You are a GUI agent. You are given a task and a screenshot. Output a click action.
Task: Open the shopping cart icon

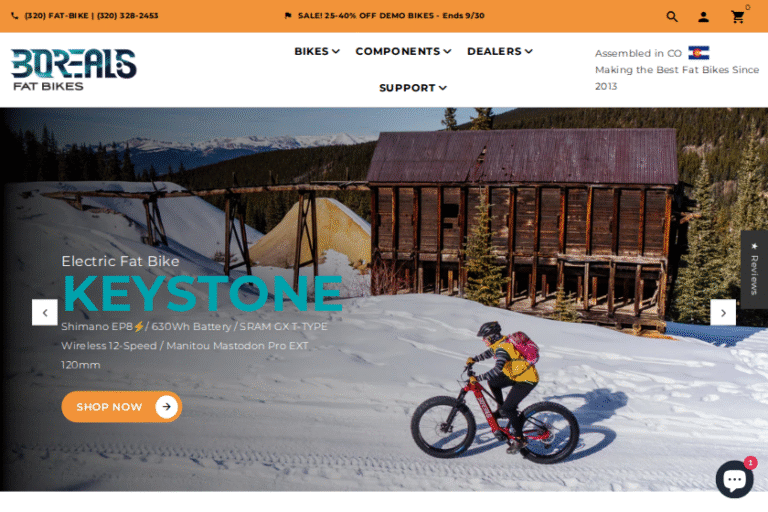point(738,17)
